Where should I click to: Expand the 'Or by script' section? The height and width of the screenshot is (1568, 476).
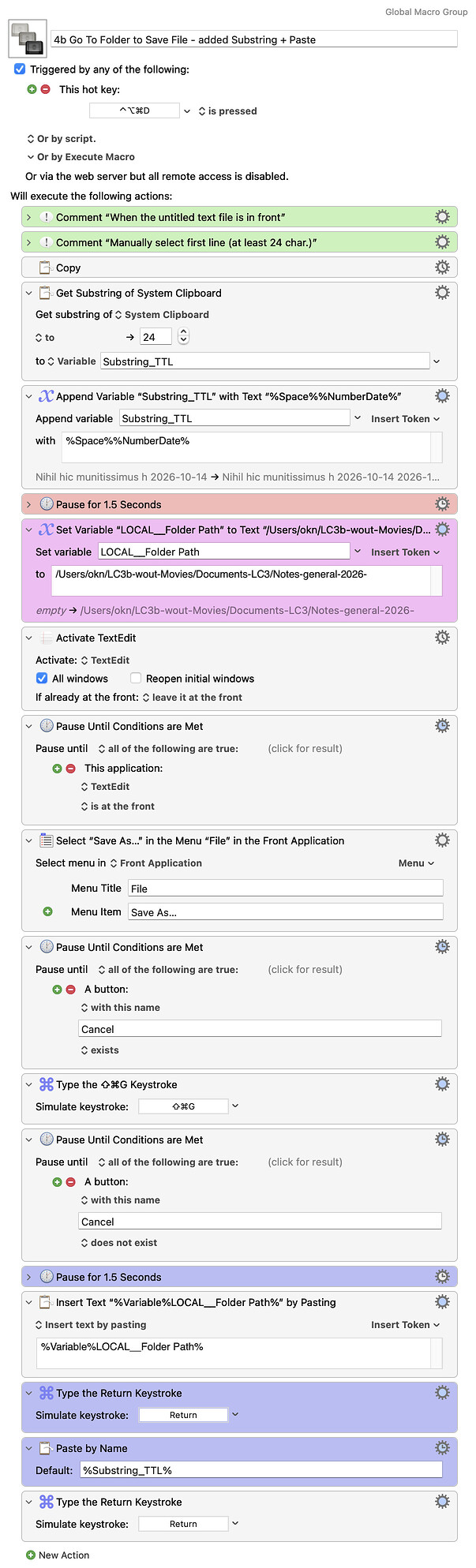31,138
